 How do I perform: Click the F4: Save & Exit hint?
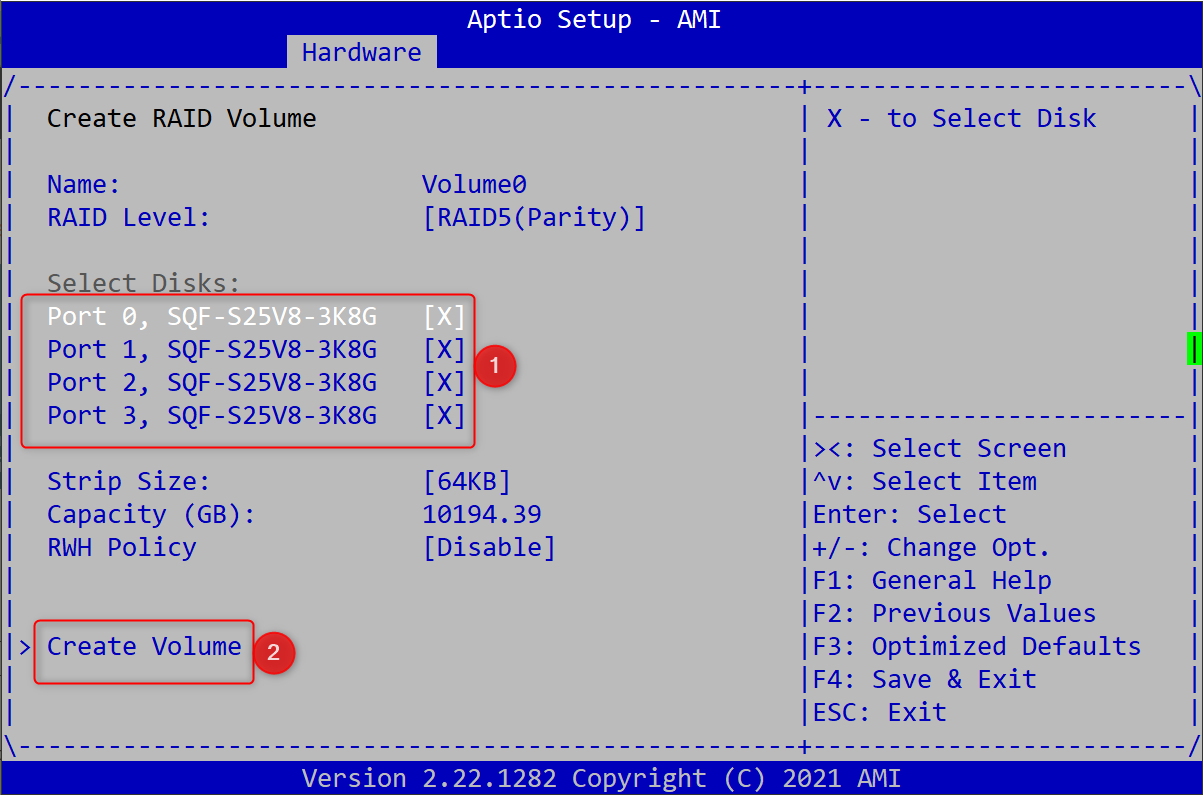[x=924, y=680]
